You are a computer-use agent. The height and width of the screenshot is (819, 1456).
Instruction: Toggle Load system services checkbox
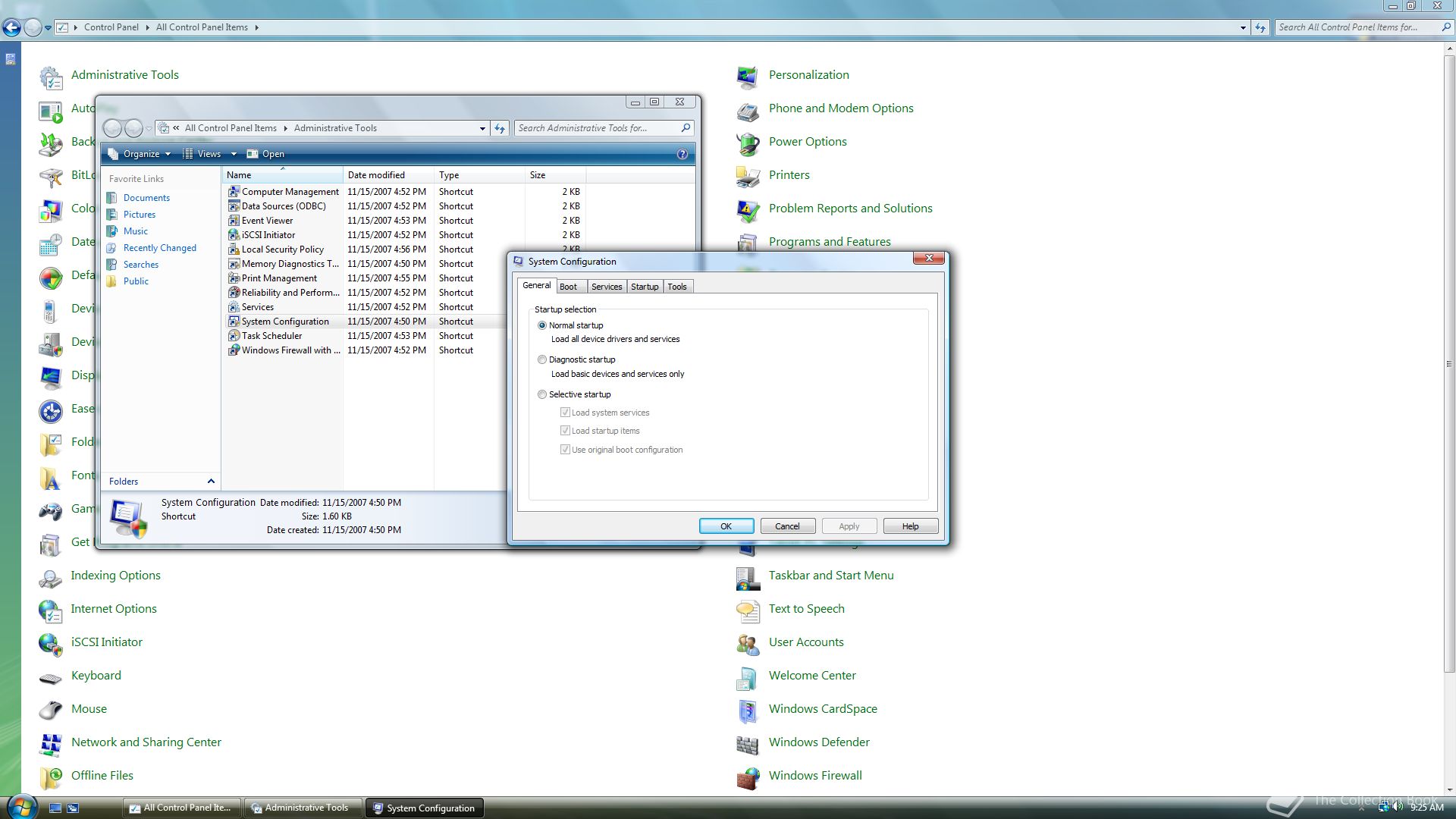click(565, 413)
